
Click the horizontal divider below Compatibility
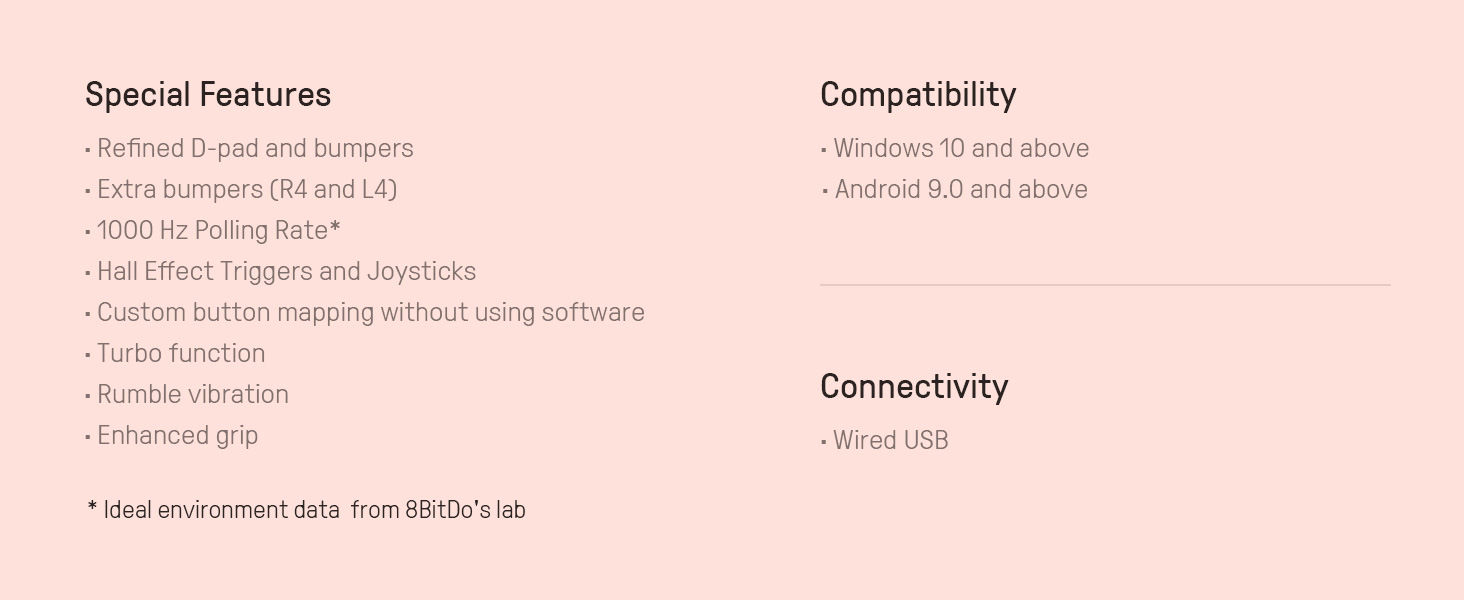(1104, 285)
